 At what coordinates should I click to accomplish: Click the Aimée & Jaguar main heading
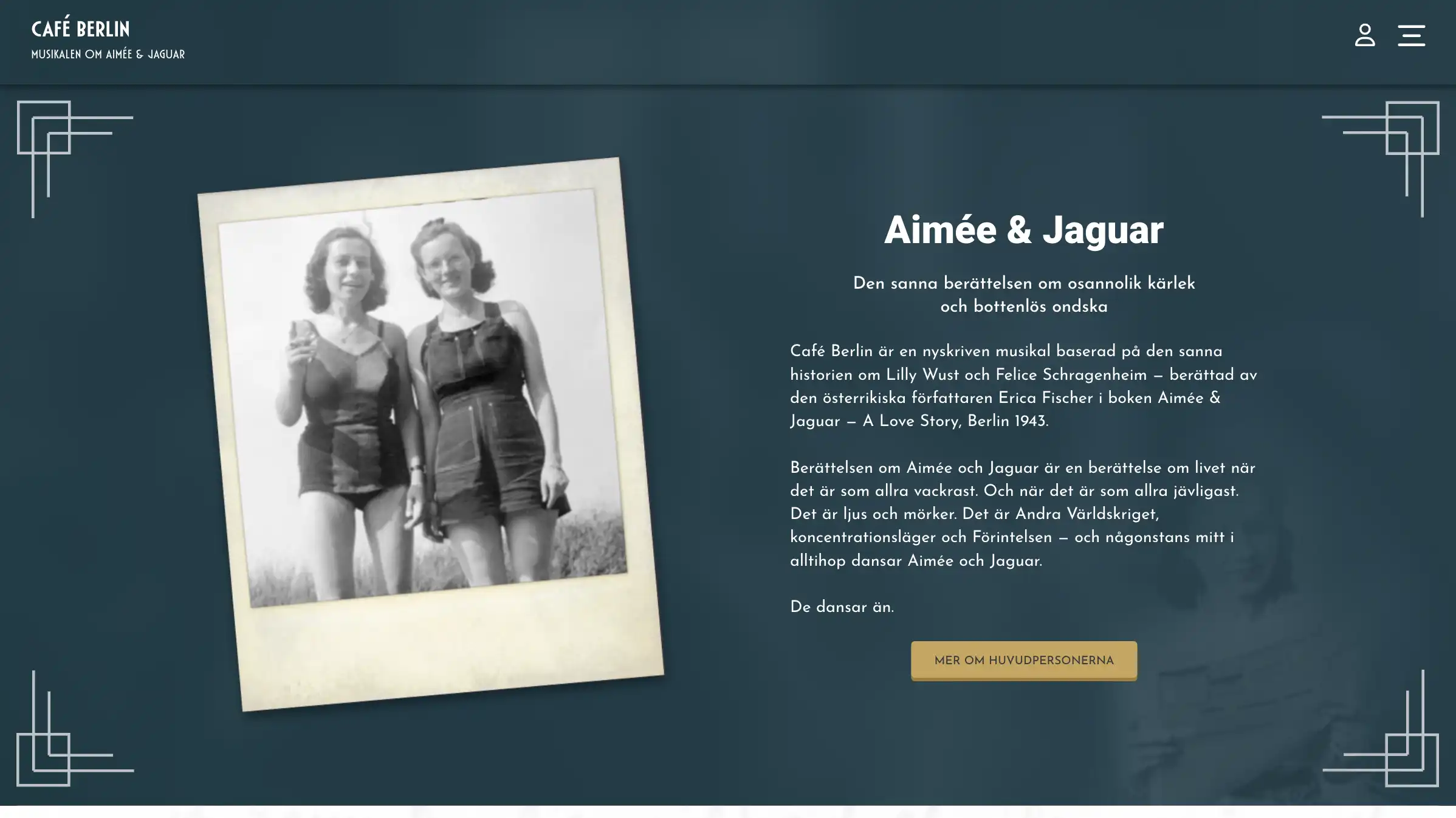[1023, 230]
